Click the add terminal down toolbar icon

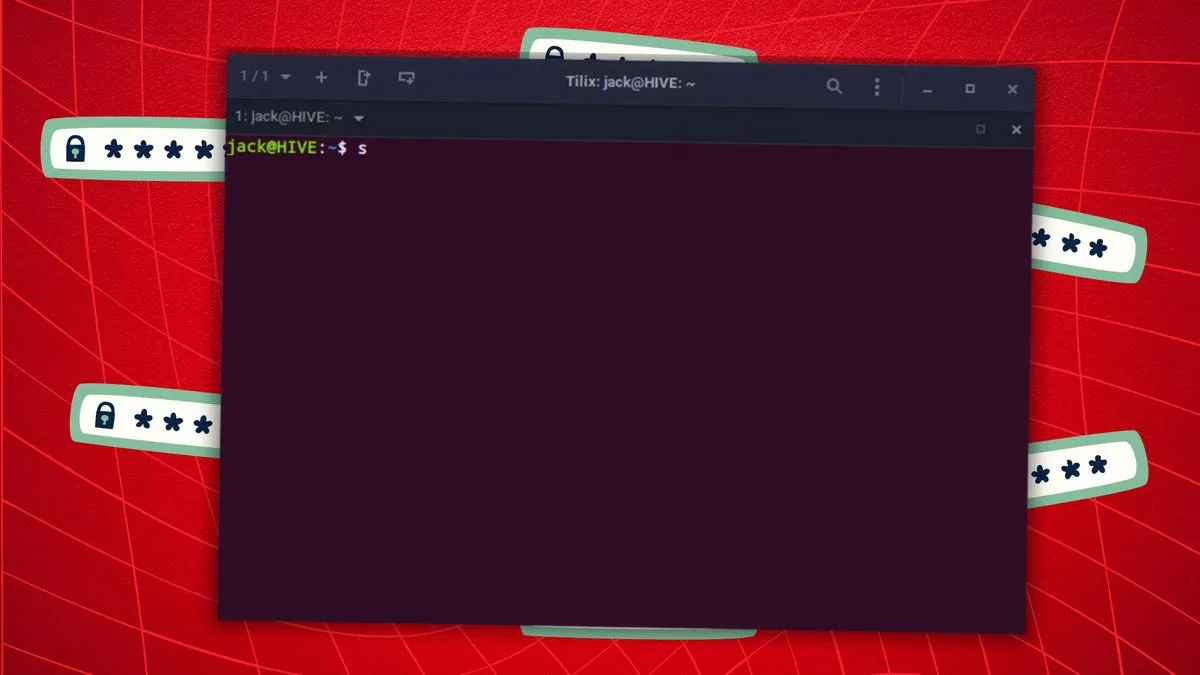[x=406, y=76]
